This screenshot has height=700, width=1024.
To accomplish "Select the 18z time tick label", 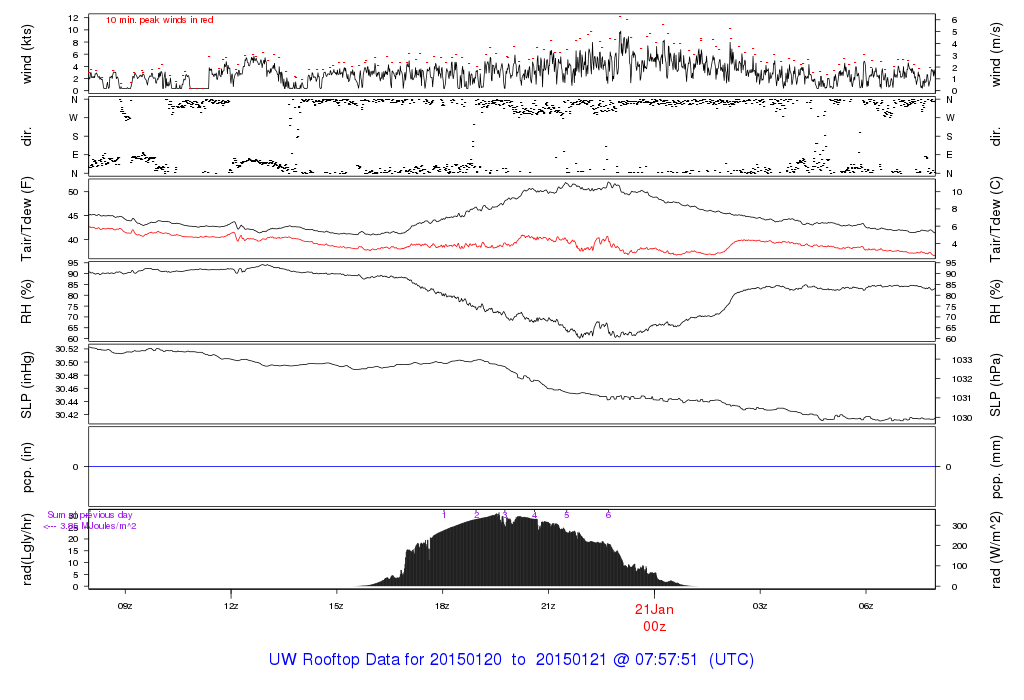I will coord(443,606).
